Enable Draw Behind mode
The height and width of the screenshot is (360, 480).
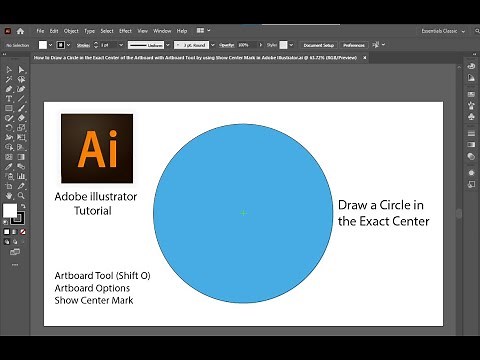15,242
